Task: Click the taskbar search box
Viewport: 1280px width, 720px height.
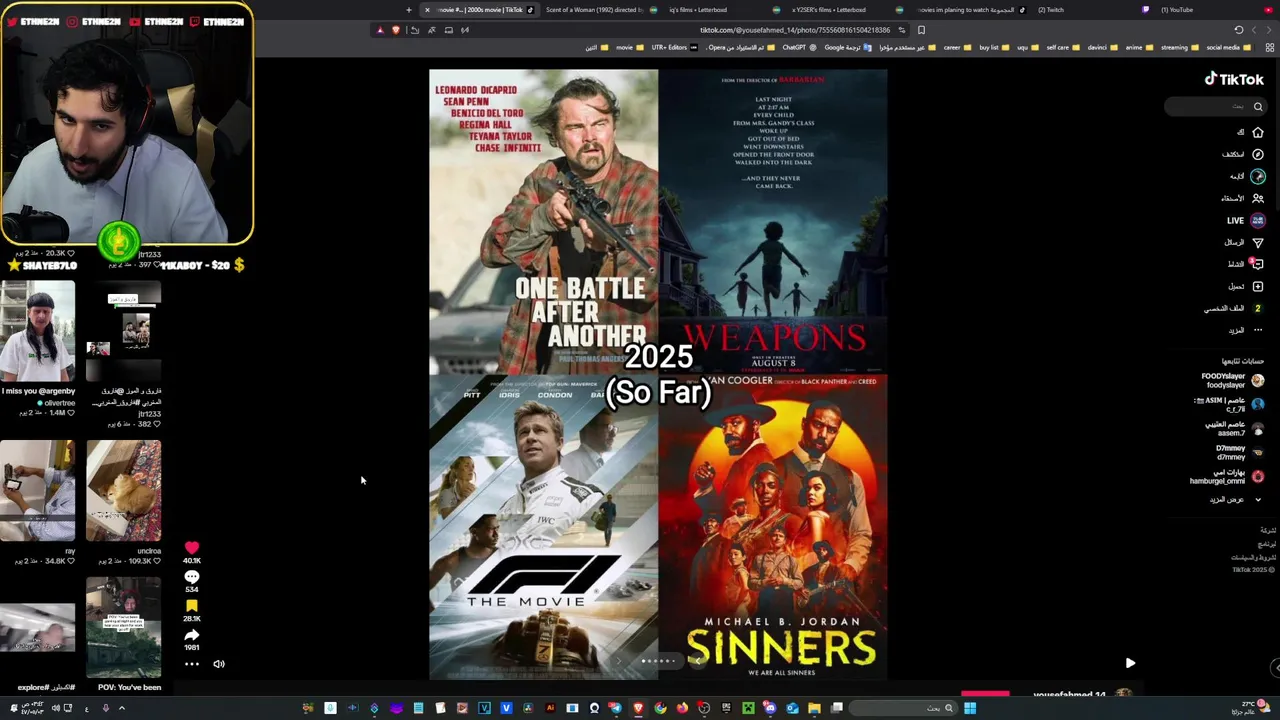Action: tap(905, 708)
